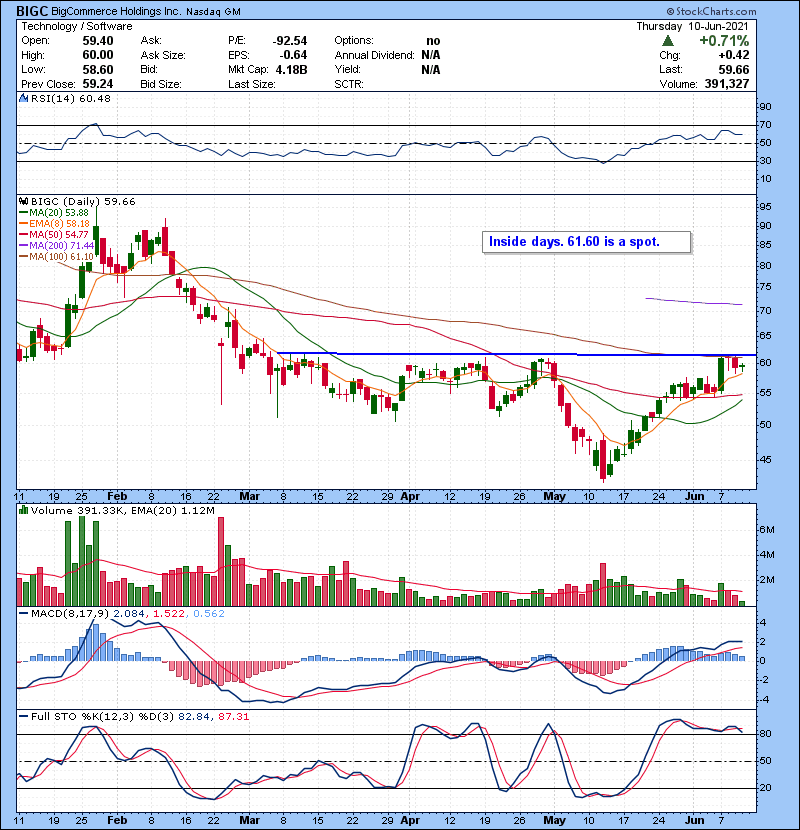
Task: Click the Technology / Software sector label
Action: [x=77, y=26]
